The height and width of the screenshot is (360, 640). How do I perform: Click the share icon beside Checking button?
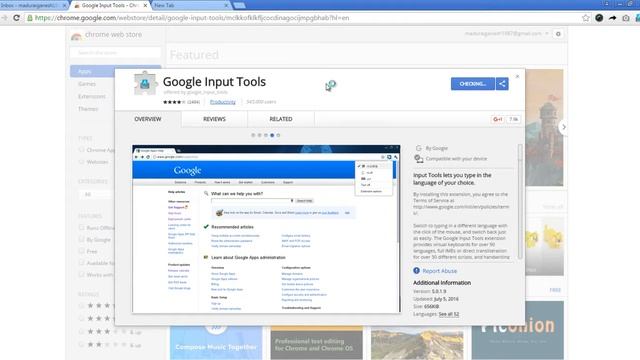pyautogui.click(x=502, y=84)
